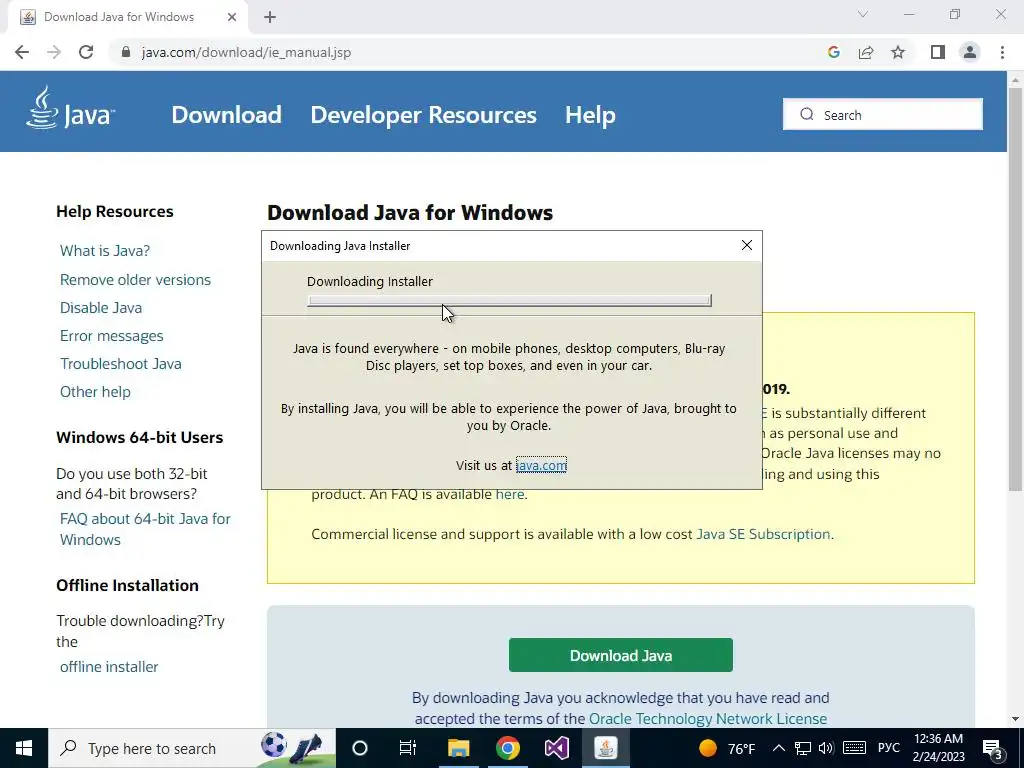Open Cortana circle on taskbar

click(360, 748)
